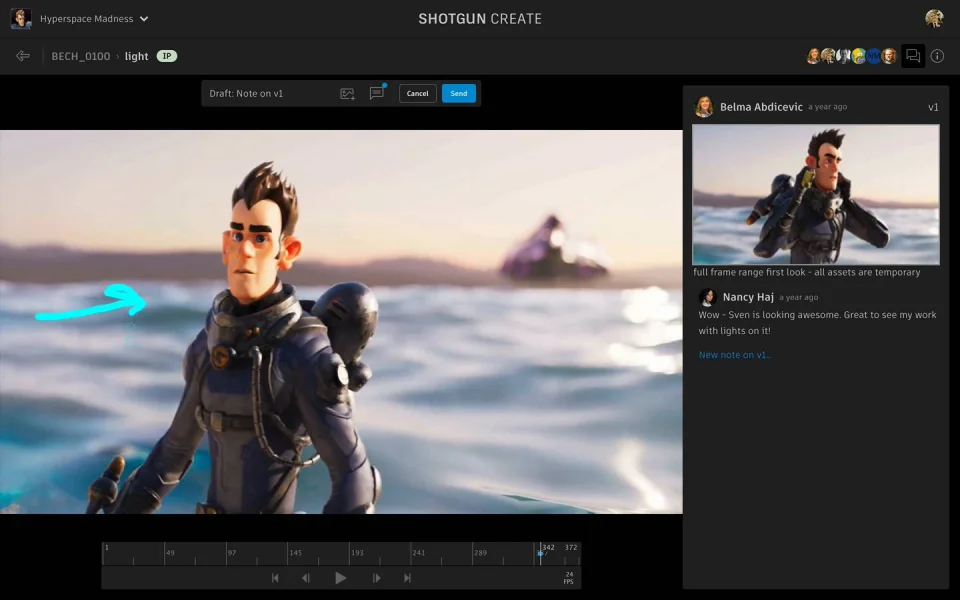The height and width of the screenshot is (600, 960).
Task: Click the Nancy Haj name
Action: [x=748, y=297]
